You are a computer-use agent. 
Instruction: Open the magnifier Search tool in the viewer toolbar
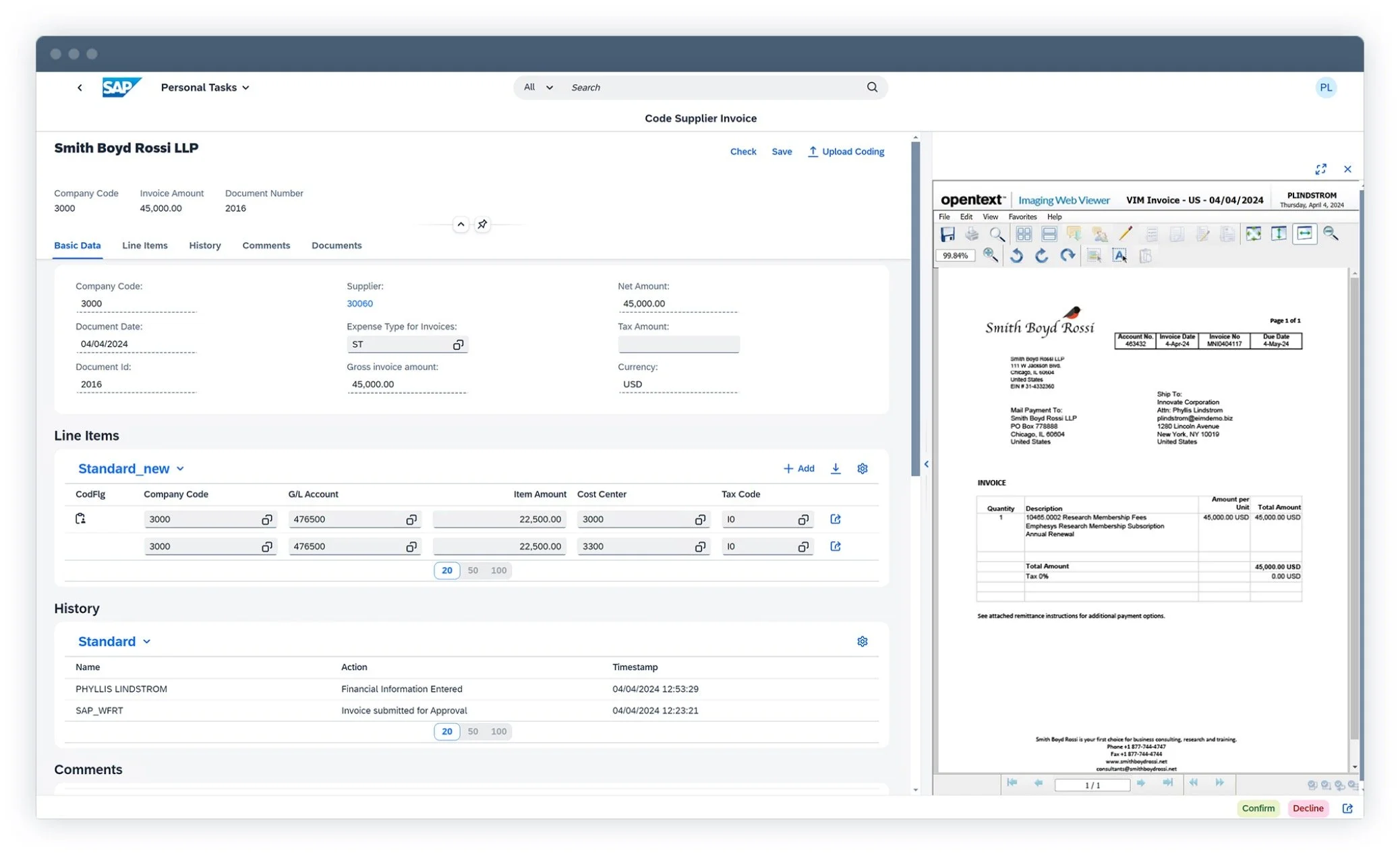pos(997,234)
